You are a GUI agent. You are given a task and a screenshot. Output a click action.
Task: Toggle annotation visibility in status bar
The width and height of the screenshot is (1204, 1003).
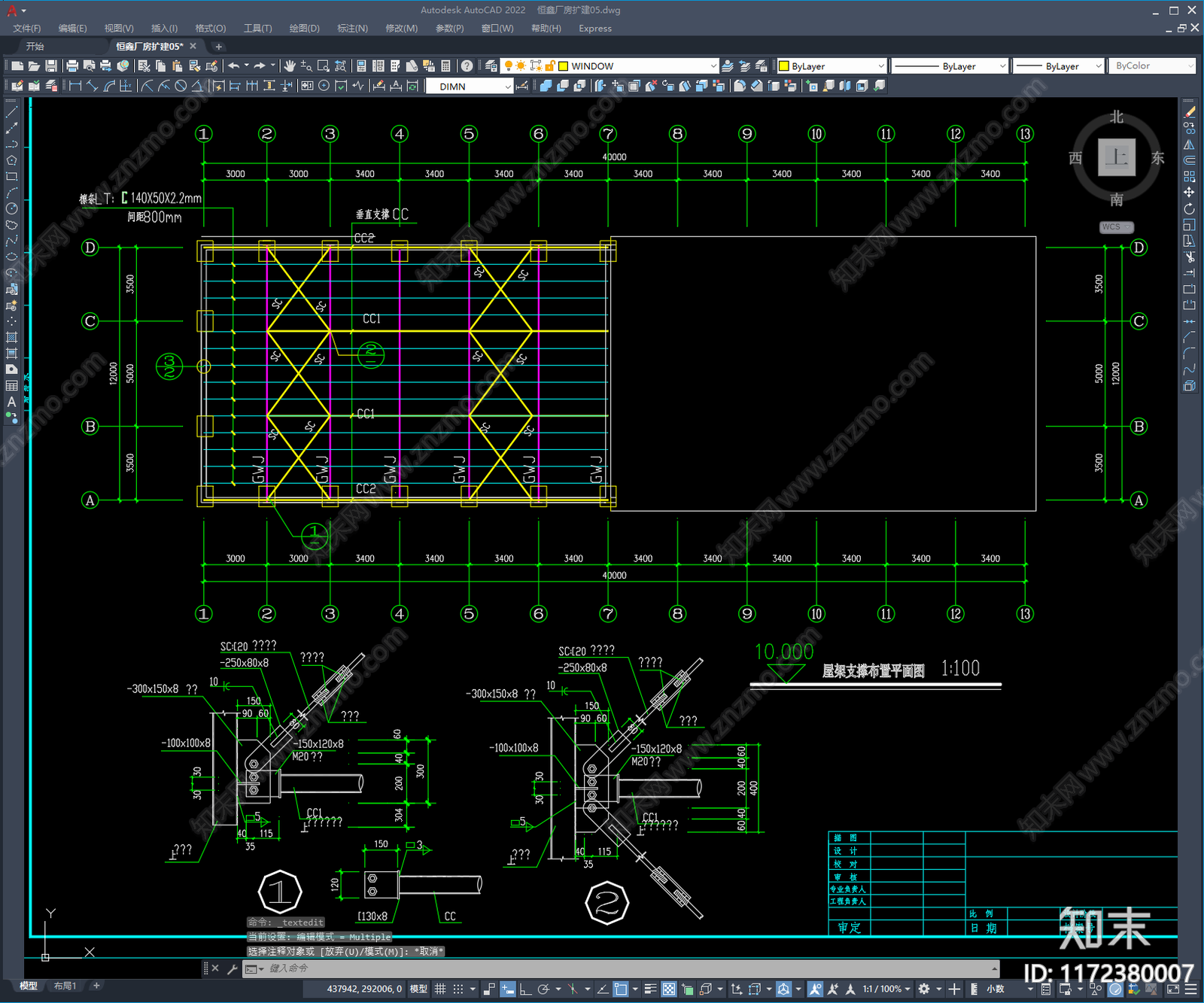pos(815,989)
